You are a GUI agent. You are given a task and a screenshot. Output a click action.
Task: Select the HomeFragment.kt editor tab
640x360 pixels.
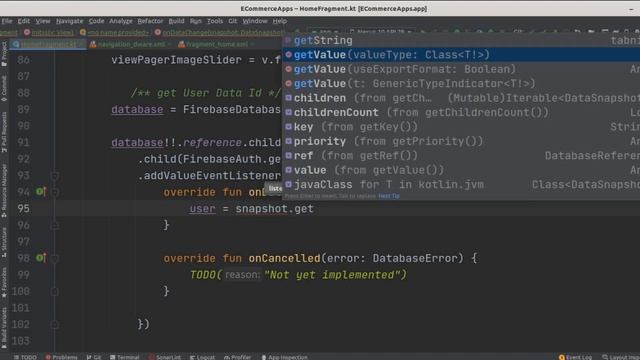(48, 44)
